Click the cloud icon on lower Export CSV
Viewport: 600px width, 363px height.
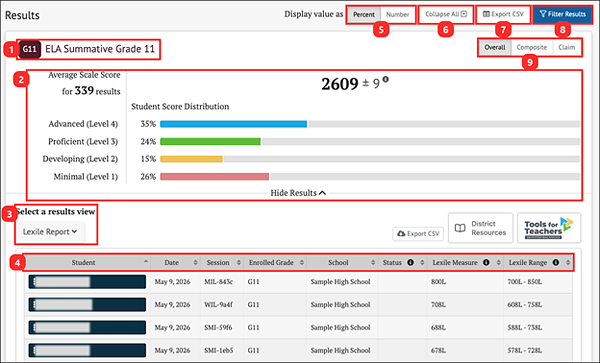pos(401,233)
